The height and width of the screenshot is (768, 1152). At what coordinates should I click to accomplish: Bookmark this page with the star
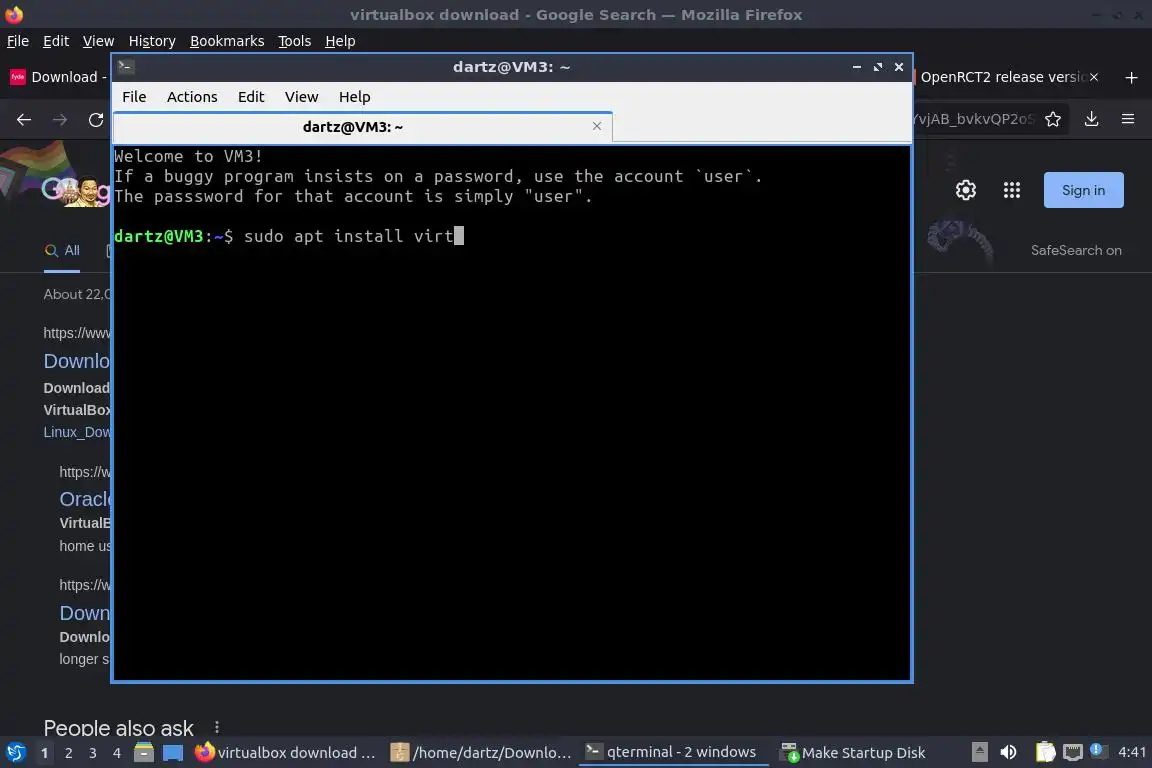[1053, 119]
